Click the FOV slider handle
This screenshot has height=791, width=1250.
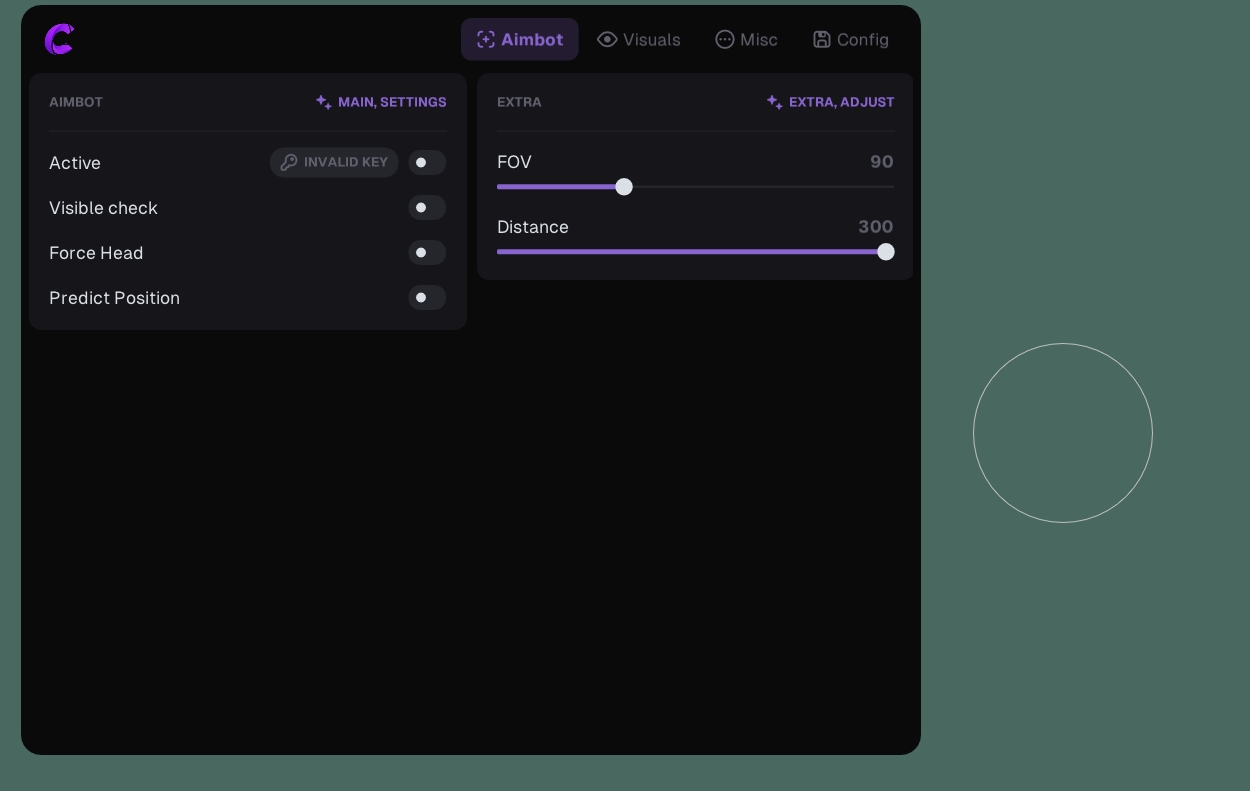click(625, 187)
